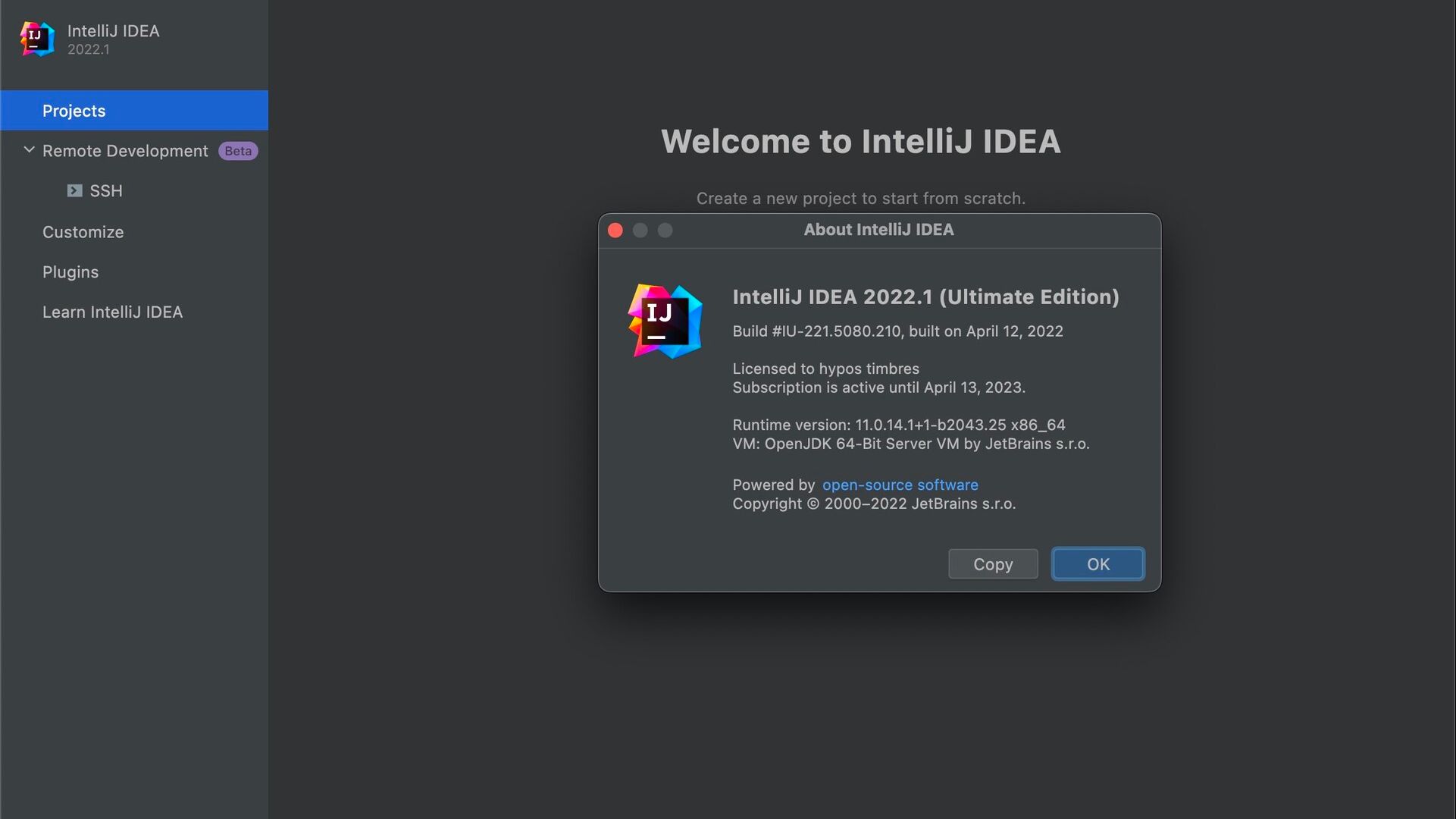Click 'Licensed to hypos timbres' text
This screenshot has height=819, width=1456.
coord(825,369)
